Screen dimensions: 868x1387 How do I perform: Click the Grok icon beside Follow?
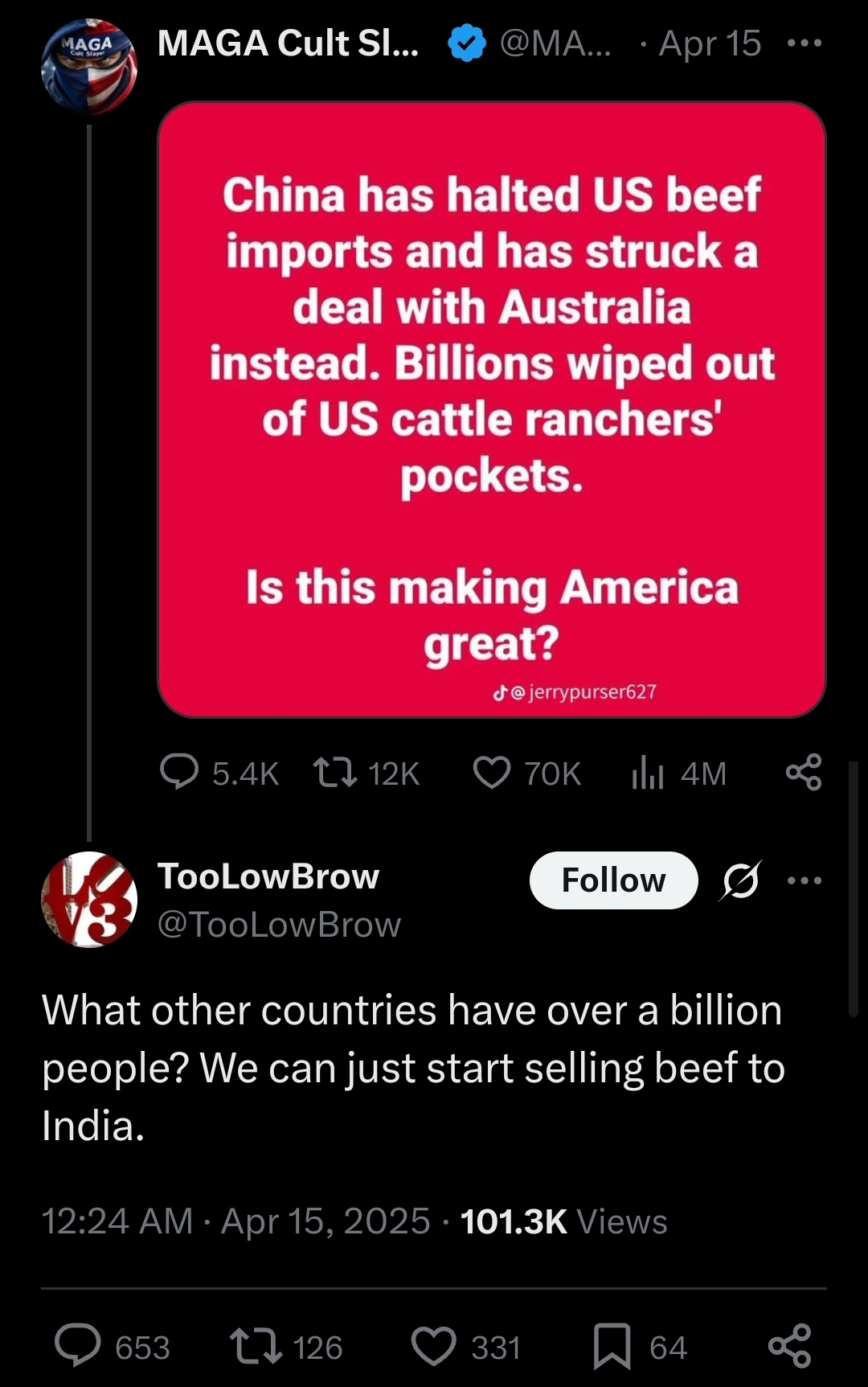(x=740, y=880)
